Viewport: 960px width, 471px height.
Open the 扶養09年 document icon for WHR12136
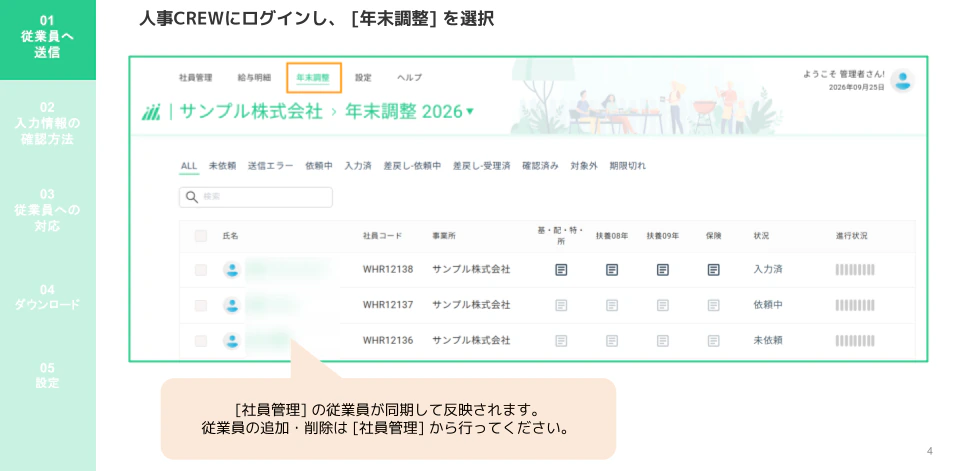pos(662,341)
